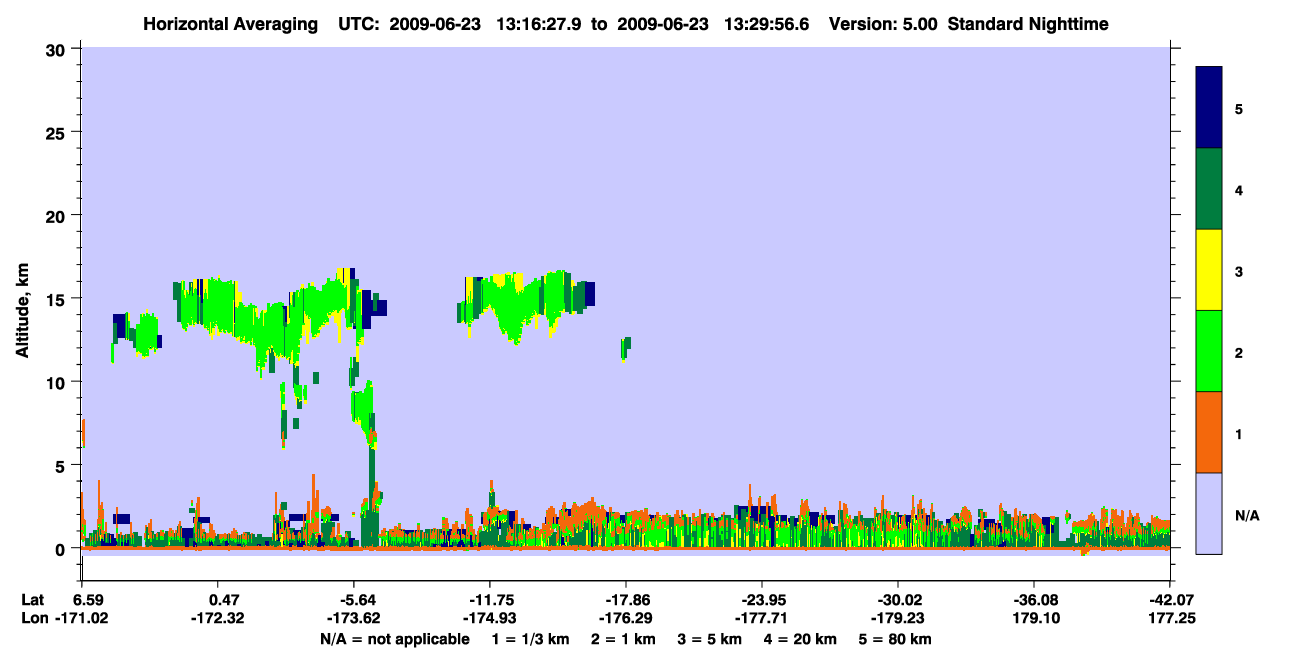Click longitude value -177.71
This screenshot has width=1300, height=667.
tap(762, 618)
